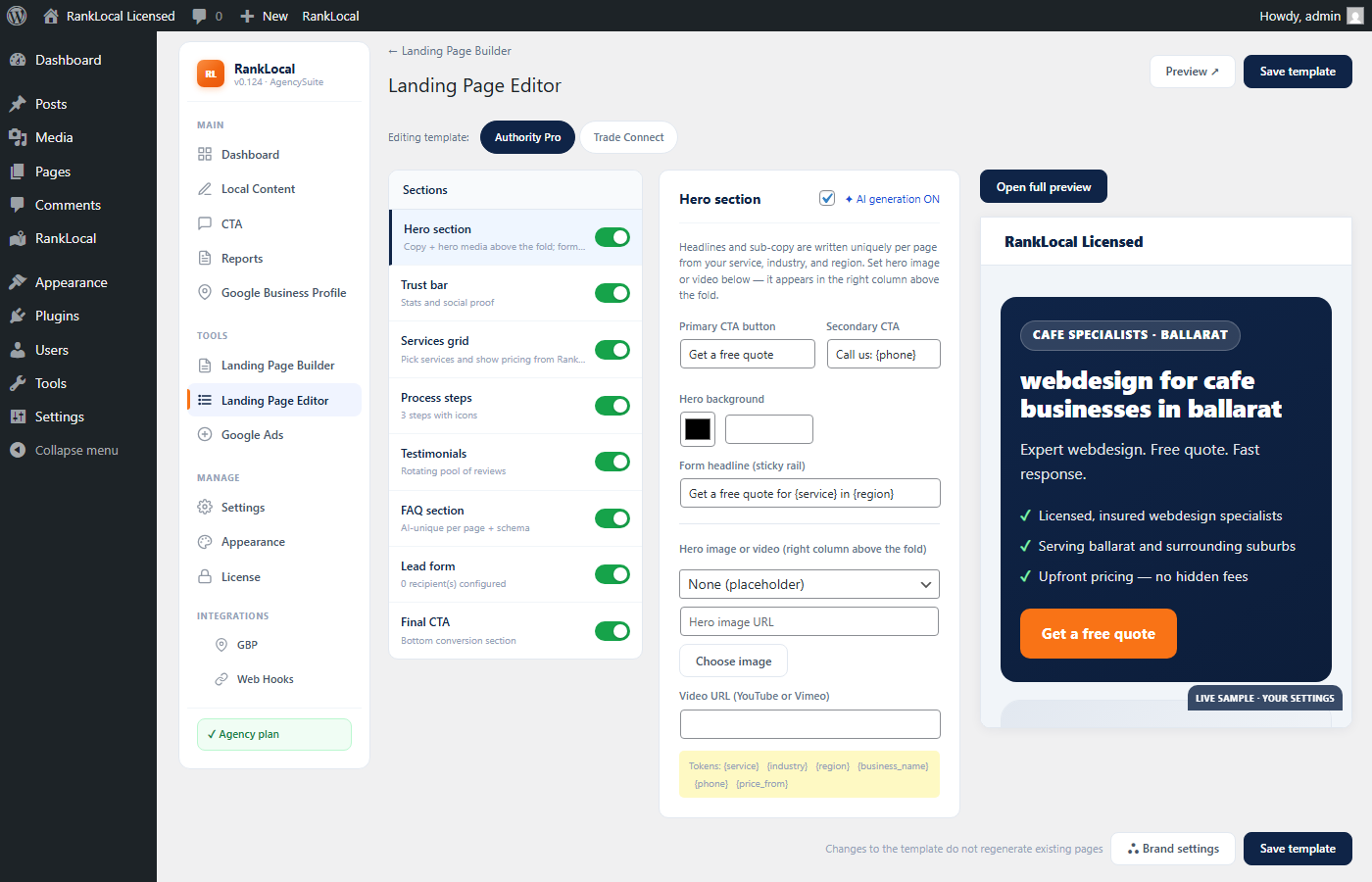The height and width of the screenshot is (882, 1372).
Task: Toggle the Hero section switch off
Action: pos(612,237)
